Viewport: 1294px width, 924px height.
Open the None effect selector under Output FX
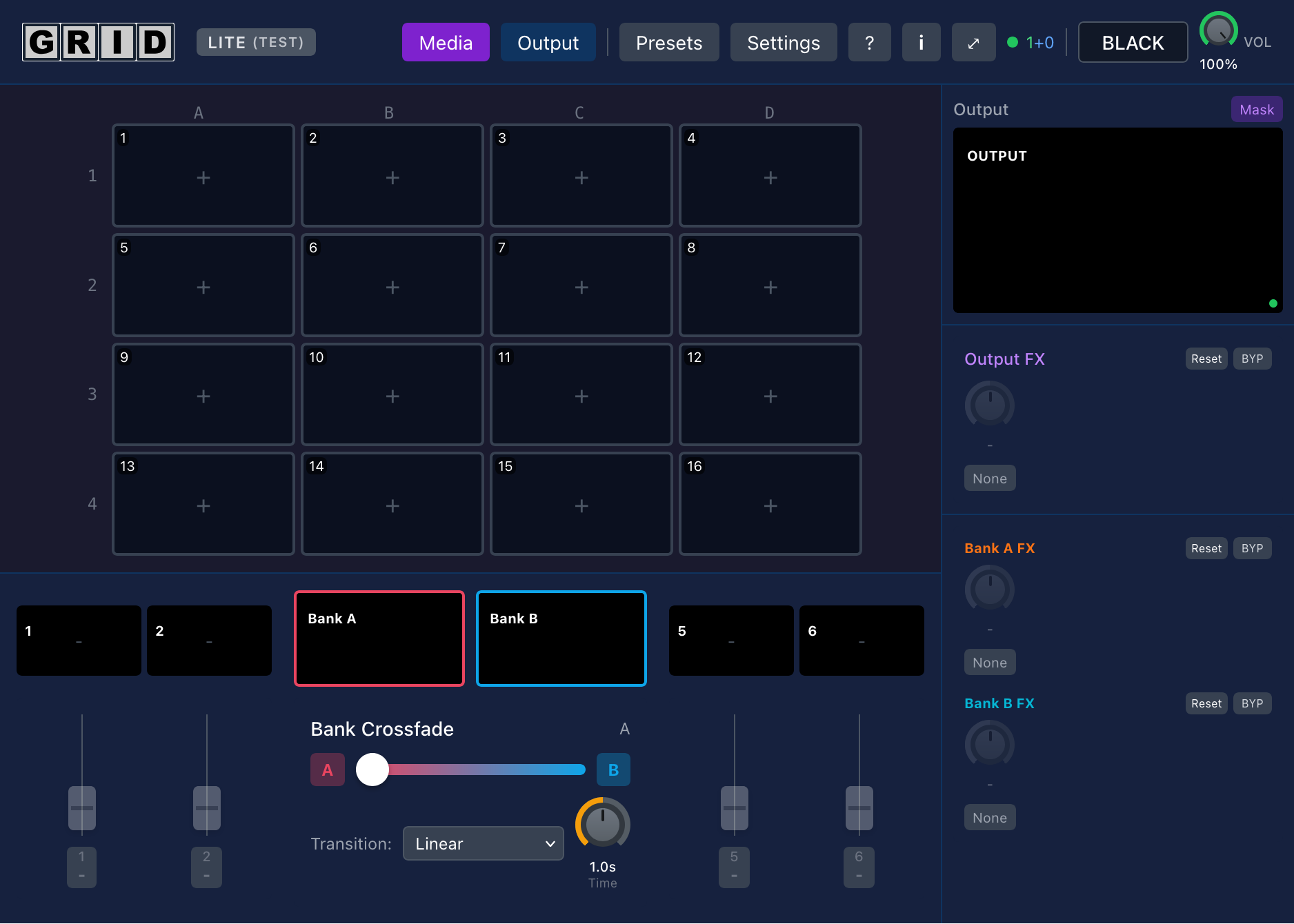tap(989, 478)
